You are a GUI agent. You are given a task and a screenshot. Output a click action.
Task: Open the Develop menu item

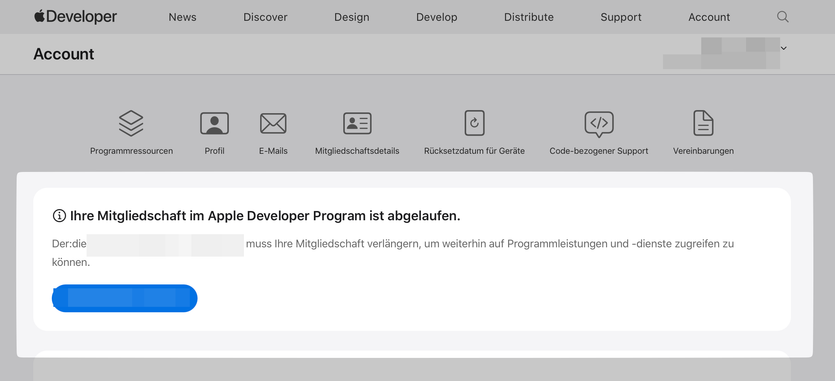click(x=437, y=17)
